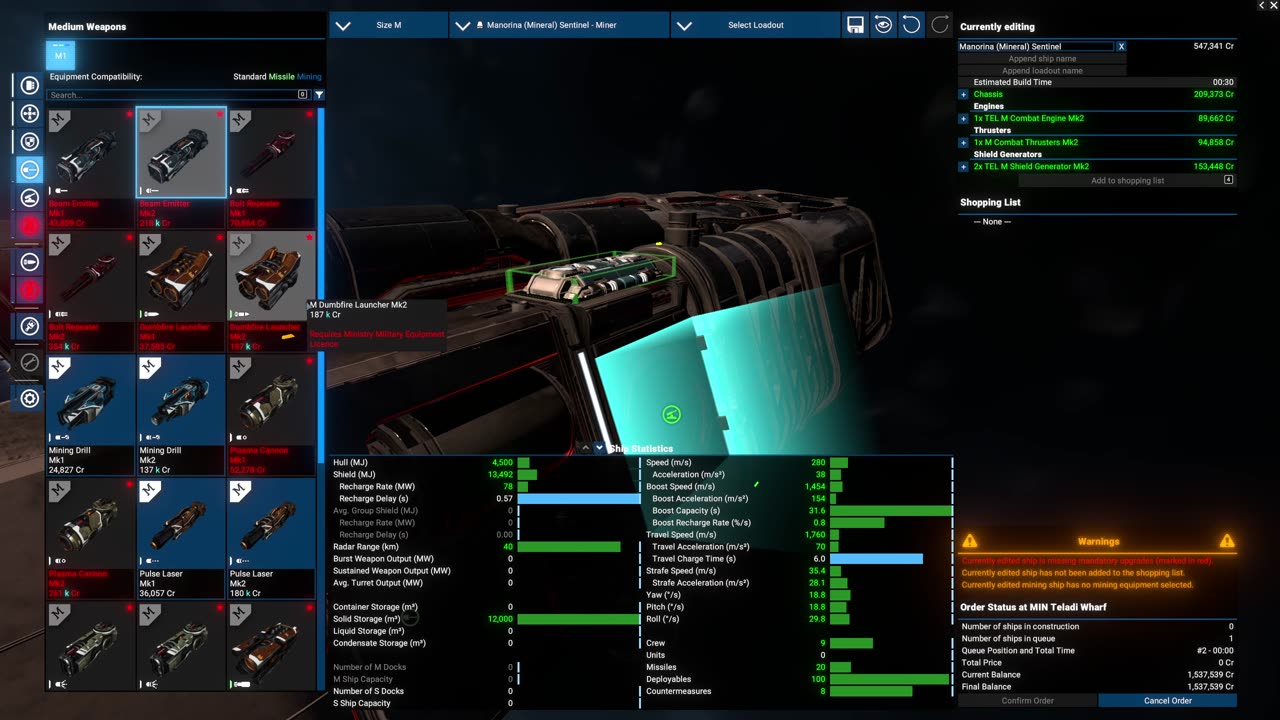Click the Append ship name button

(1043, 58)
